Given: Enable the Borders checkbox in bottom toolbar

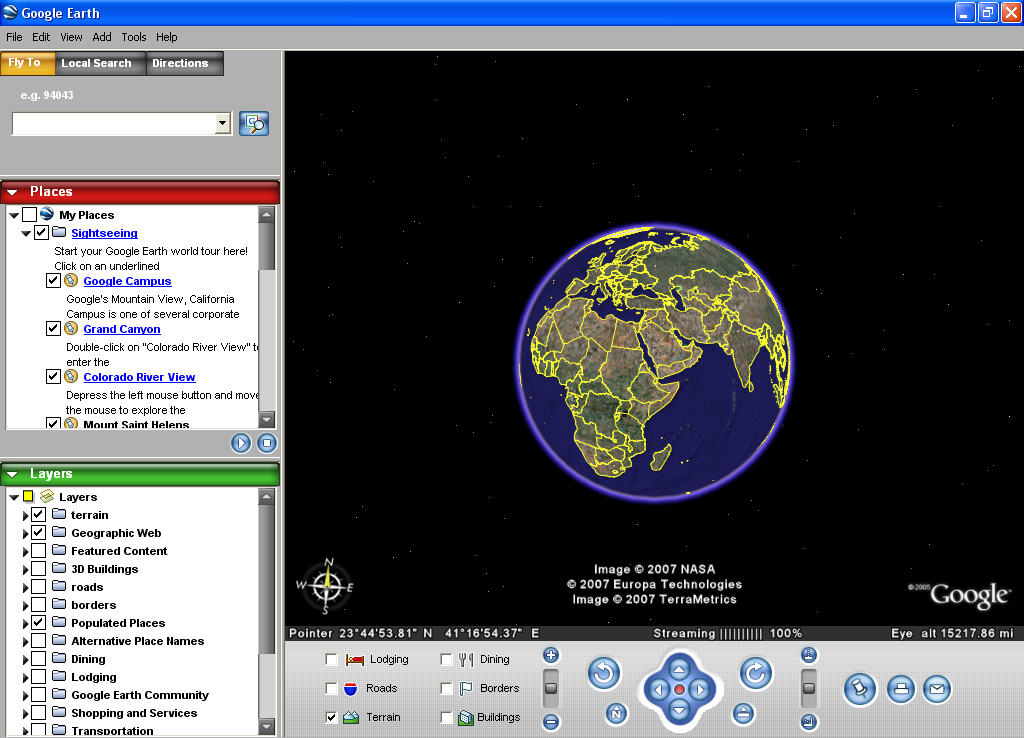Looking at the screenshot, I should (446, 688).
